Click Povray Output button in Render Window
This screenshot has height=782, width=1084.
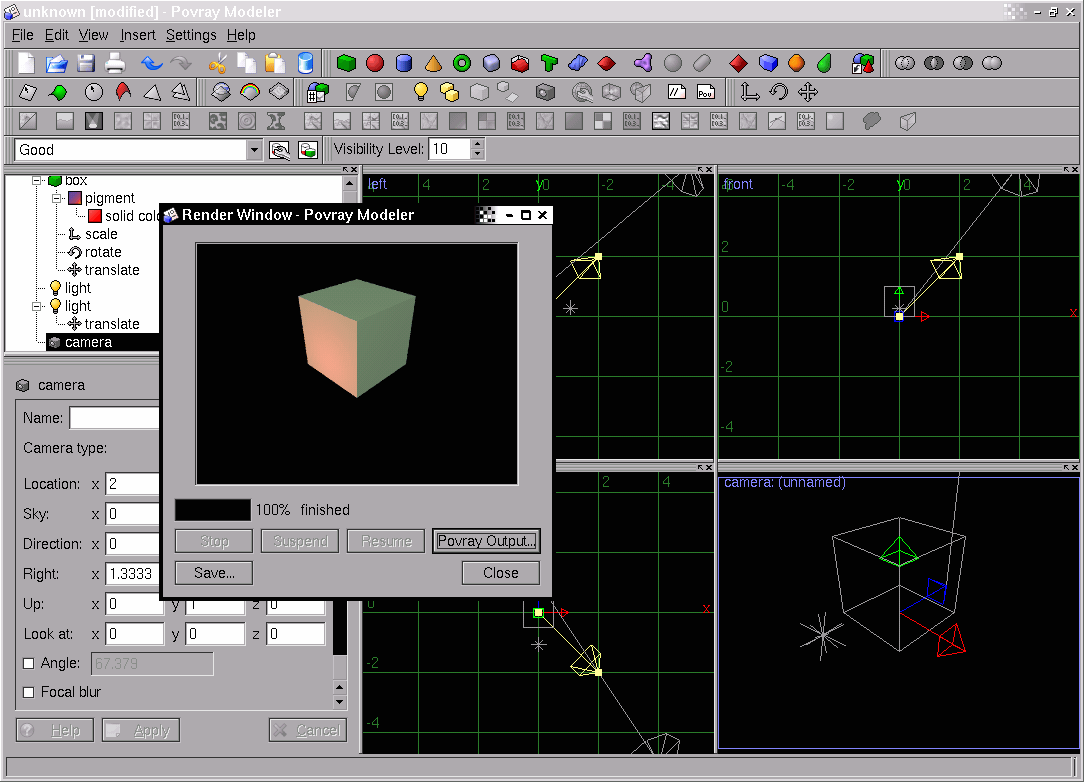[486, 541]
